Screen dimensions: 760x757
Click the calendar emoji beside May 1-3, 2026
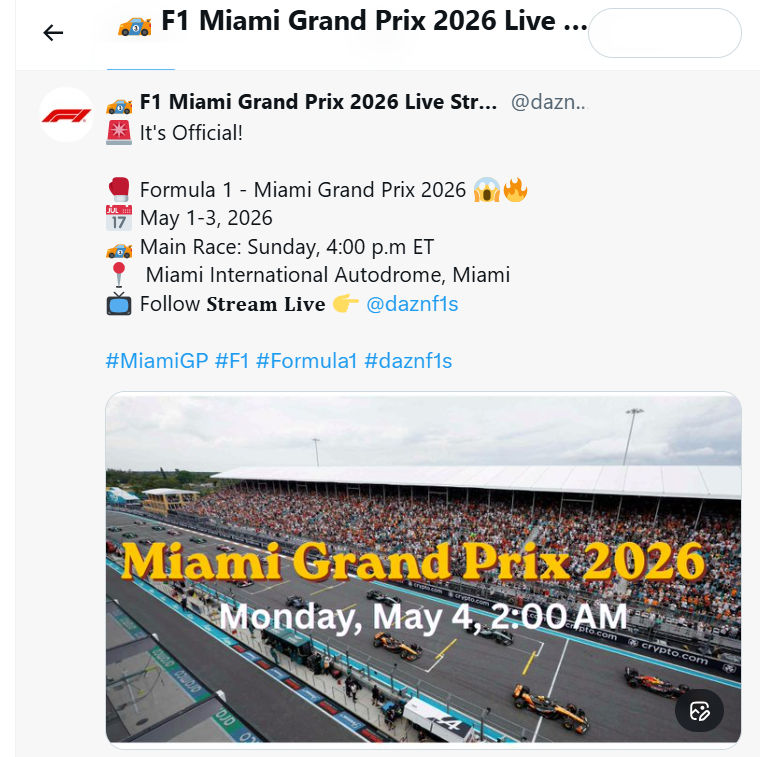119,218
